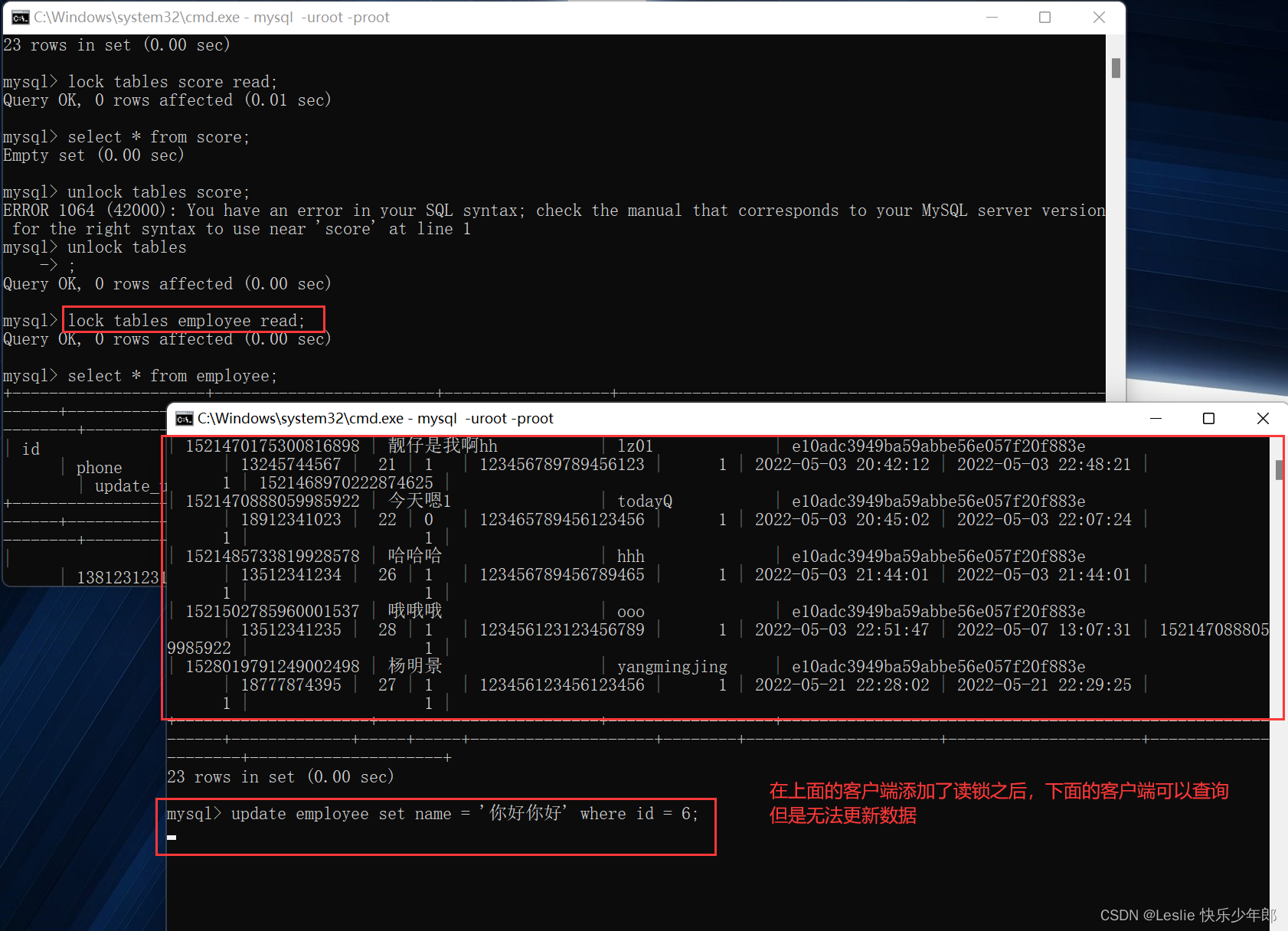Image resolution: width=1288 pixels, height=931 pixels.
Task: Click the back window title bar text
Action: (211, 18)
